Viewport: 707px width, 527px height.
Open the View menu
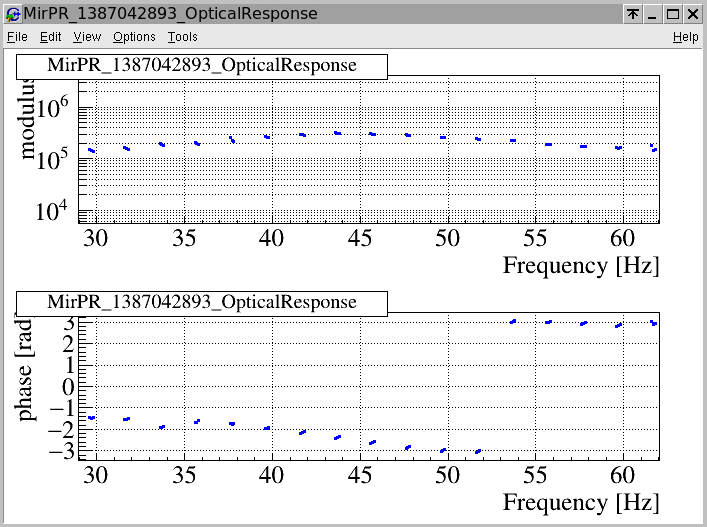coord(87,37)
